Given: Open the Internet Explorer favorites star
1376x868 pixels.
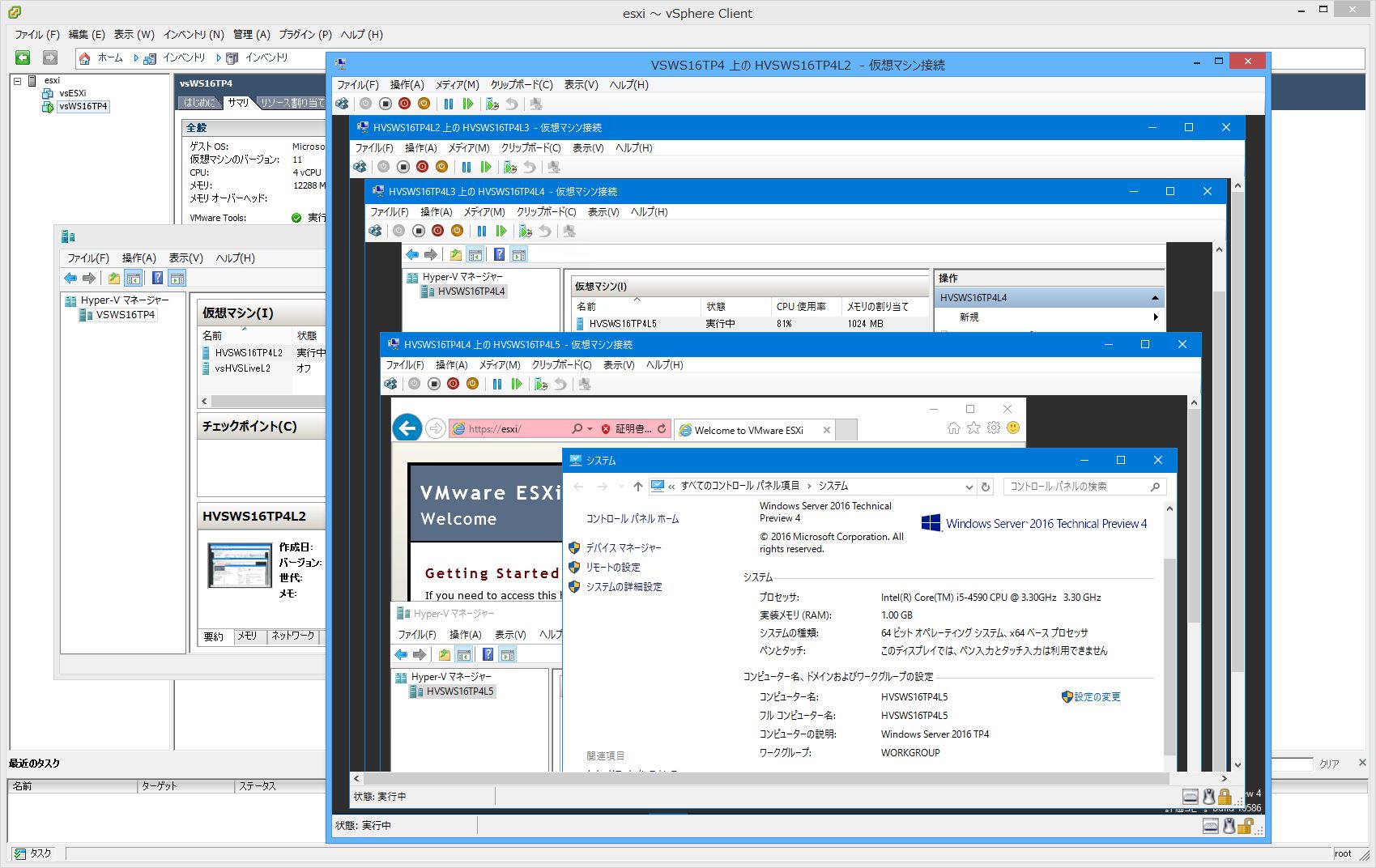Looking at the screenshot, I should (973, 428).
